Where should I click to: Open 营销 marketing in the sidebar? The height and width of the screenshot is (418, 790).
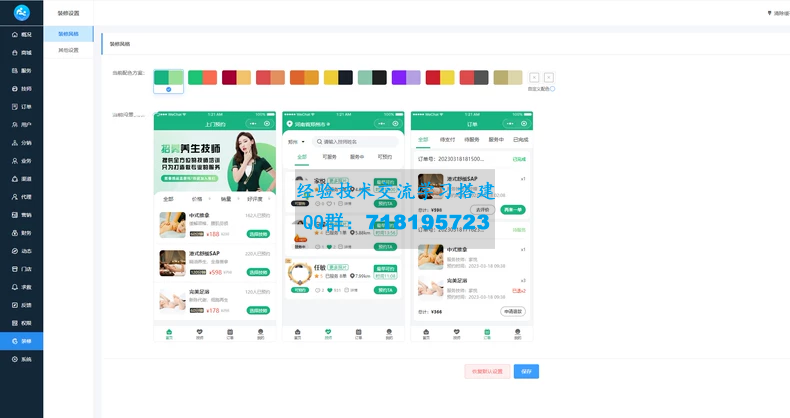21,215
